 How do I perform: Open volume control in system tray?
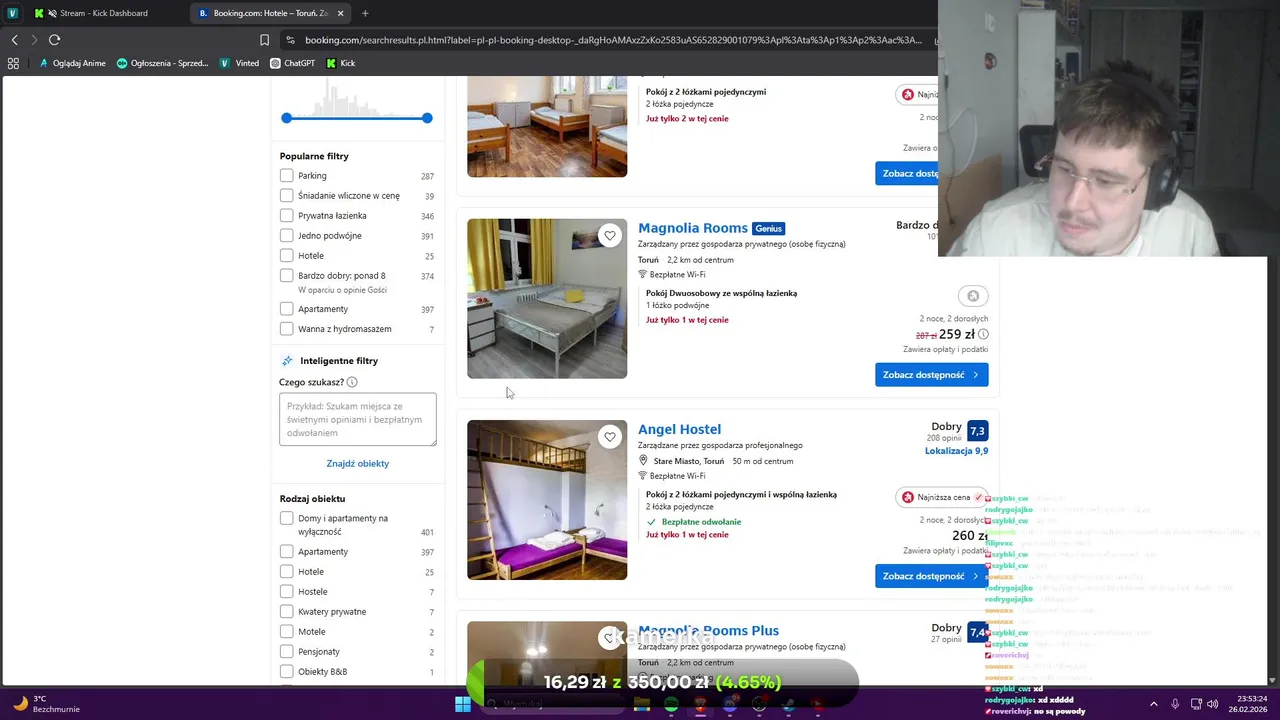pyautogui.click(x=1212, y=704)
